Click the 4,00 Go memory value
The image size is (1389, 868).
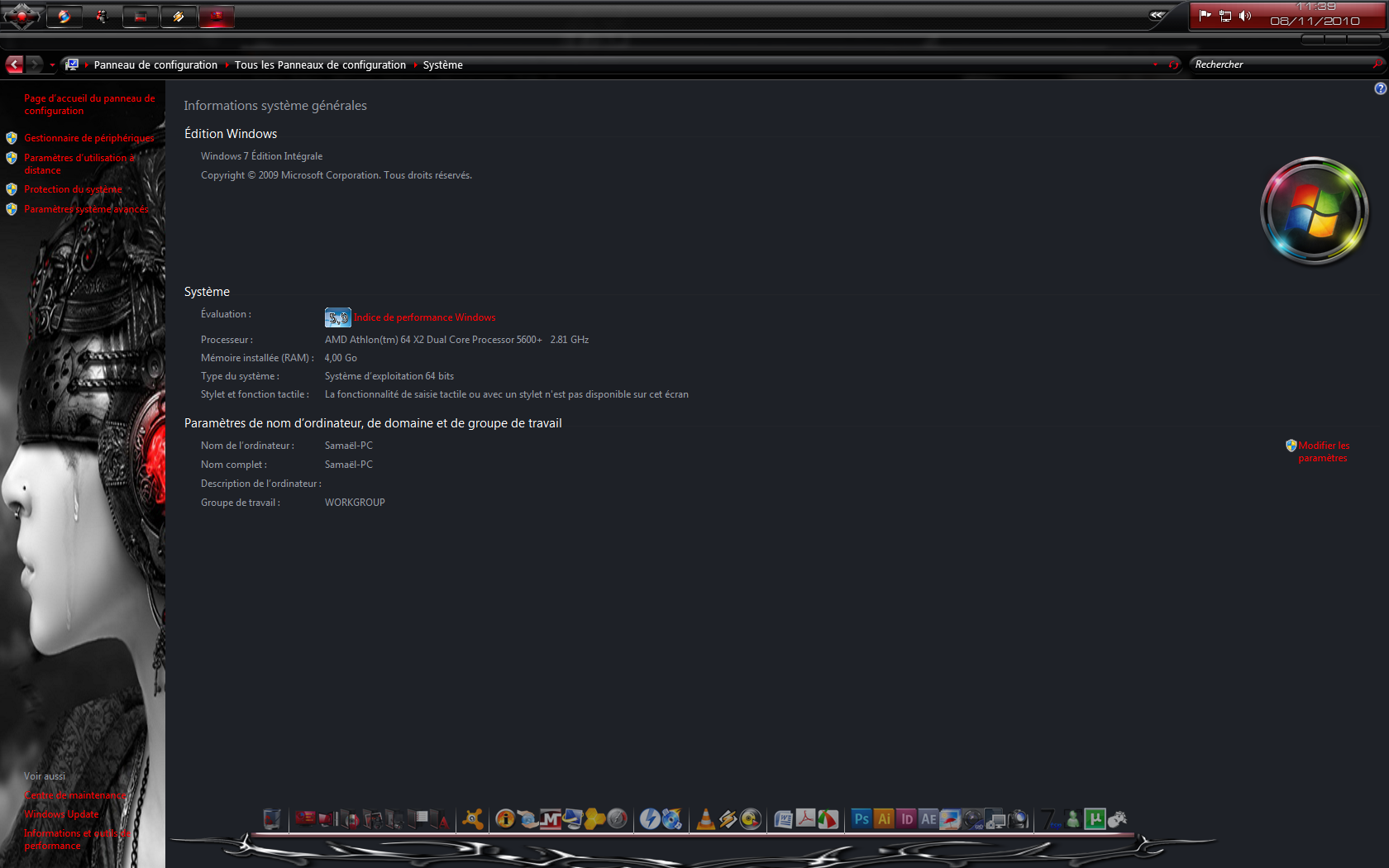tap(341, 358)
